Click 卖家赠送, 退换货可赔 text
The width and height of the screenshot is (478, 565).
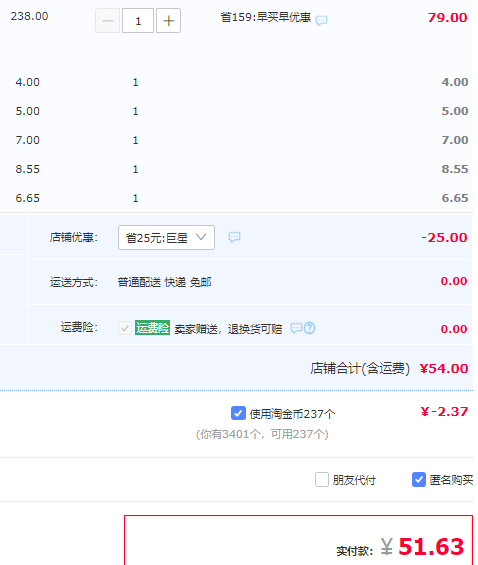pos(228,329)
